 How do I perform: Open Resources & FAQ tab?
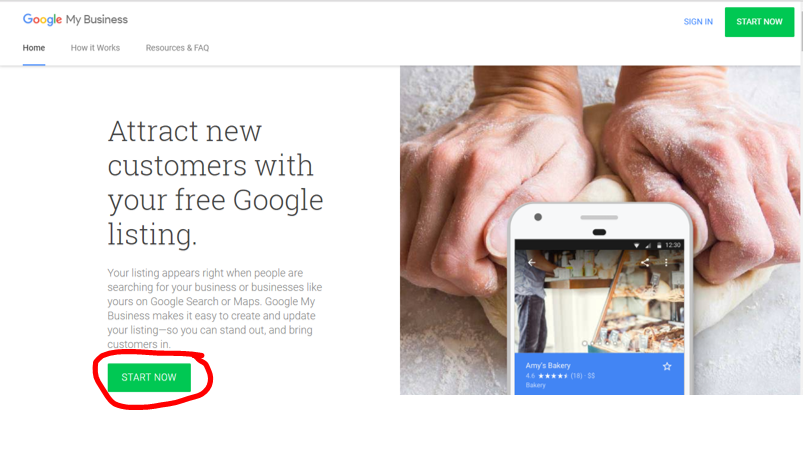coord(177,48)
